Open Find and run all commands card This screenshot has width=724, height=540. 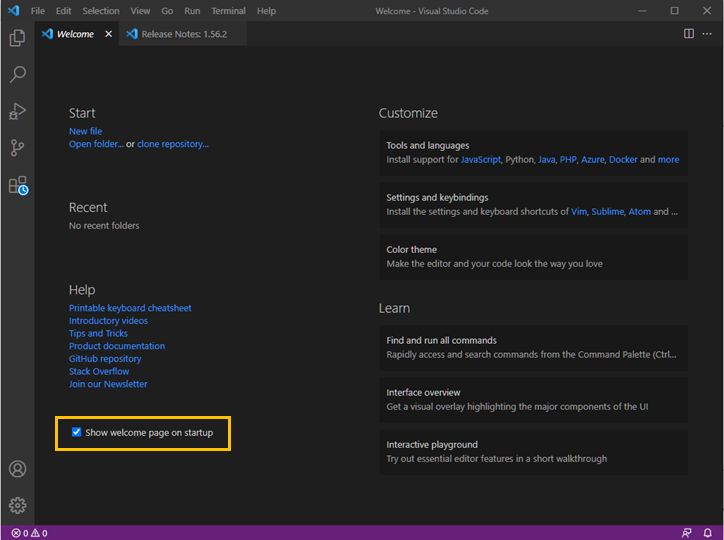(533, 348)
